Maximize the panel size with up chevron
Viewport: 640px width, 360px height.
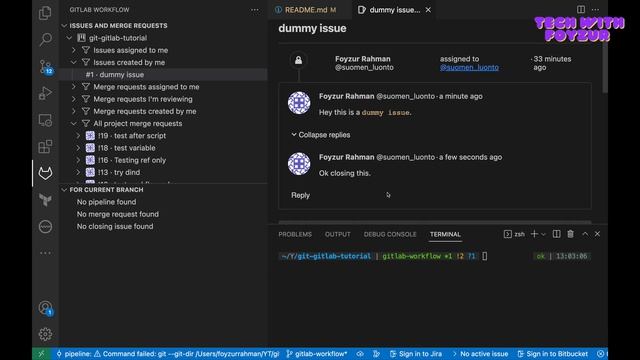(x=585, y=234)
